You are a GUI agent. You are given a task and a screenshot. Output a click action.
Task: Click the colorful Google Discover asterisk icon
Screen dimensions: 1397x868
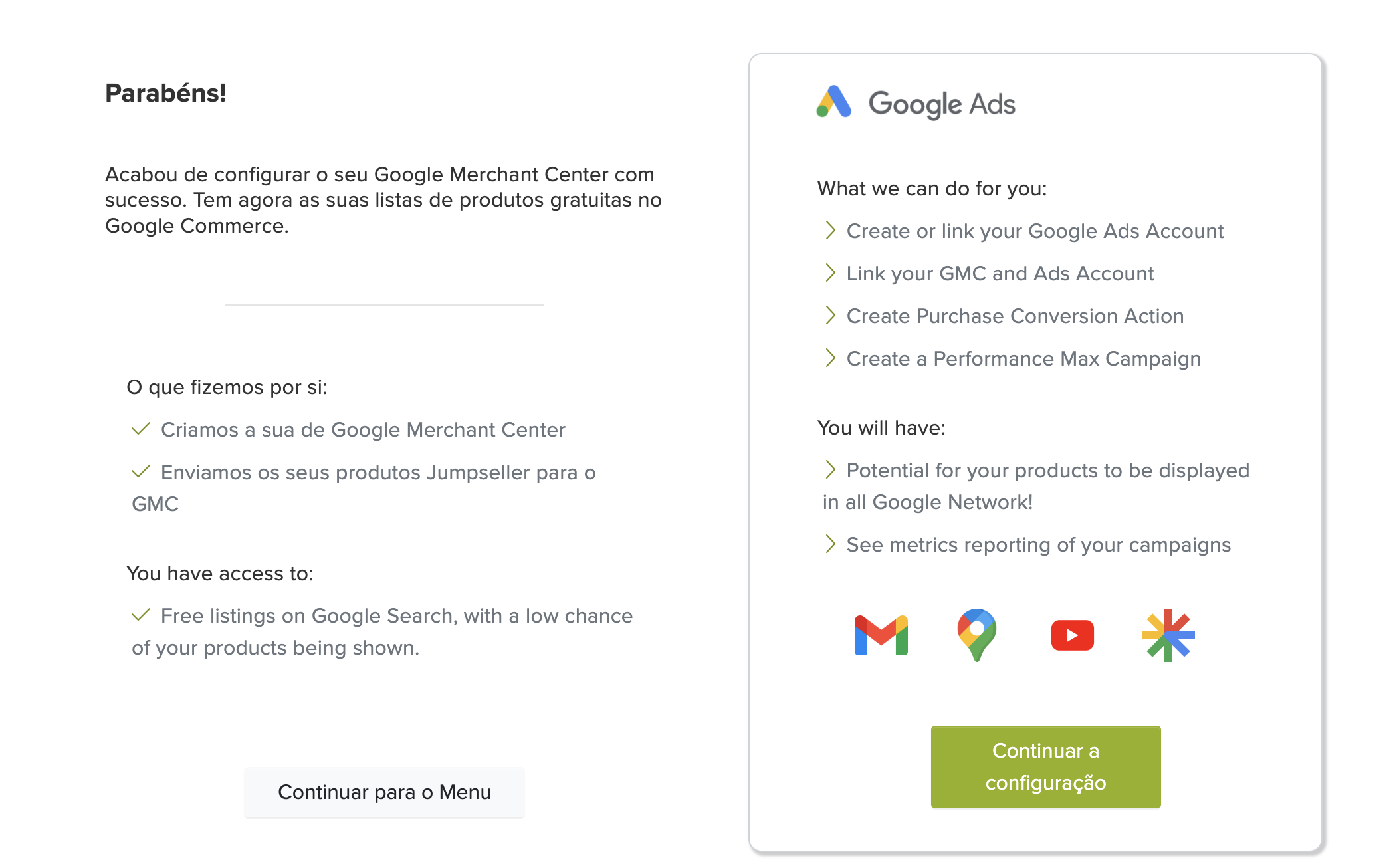tap(1168, 635)
